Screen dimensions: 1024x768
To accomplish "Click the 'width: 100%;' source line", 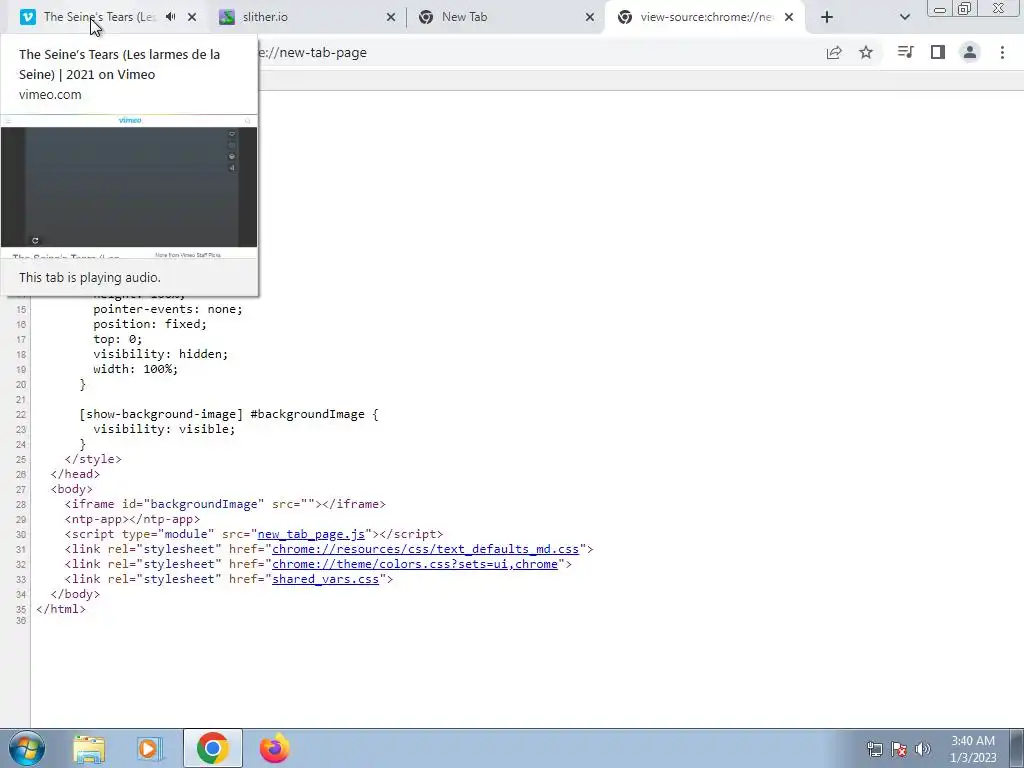I will tap(135, 369).
